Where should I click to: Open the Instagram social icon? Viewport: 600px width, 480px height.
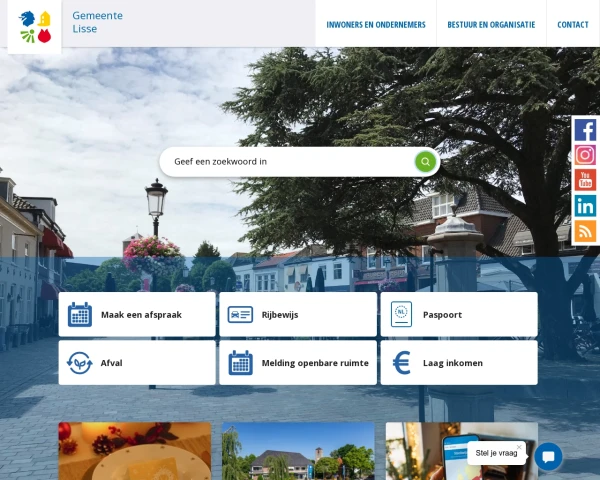point(585,155)
